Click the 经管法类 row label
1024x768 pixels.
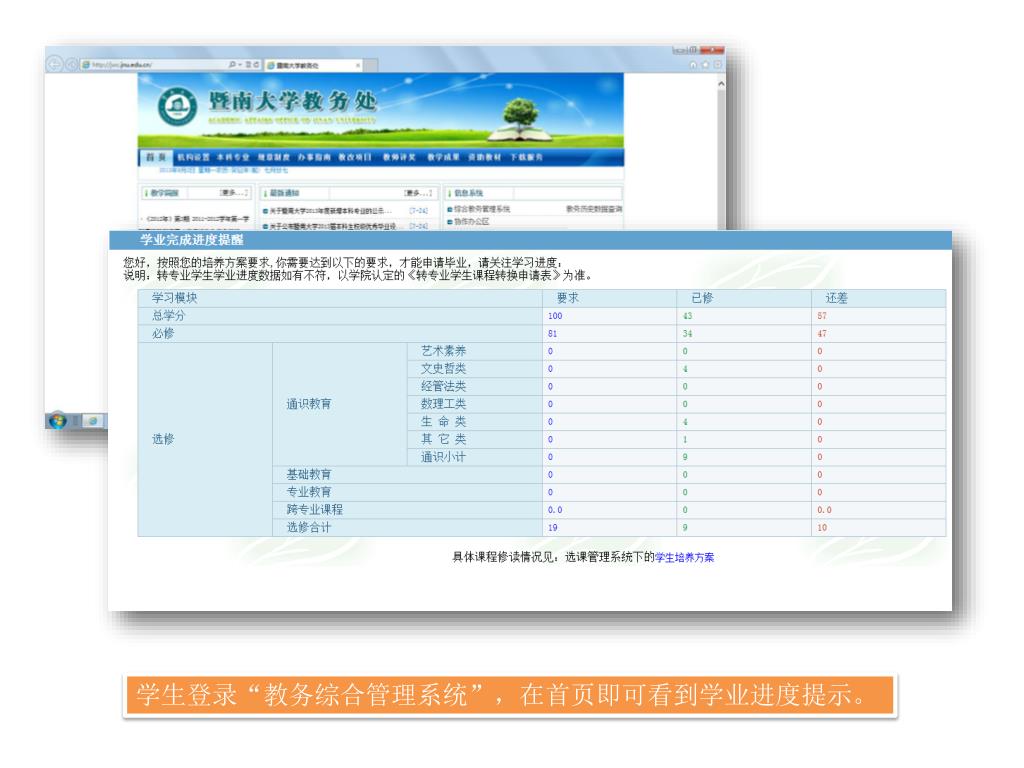click(x=443, y=386)
